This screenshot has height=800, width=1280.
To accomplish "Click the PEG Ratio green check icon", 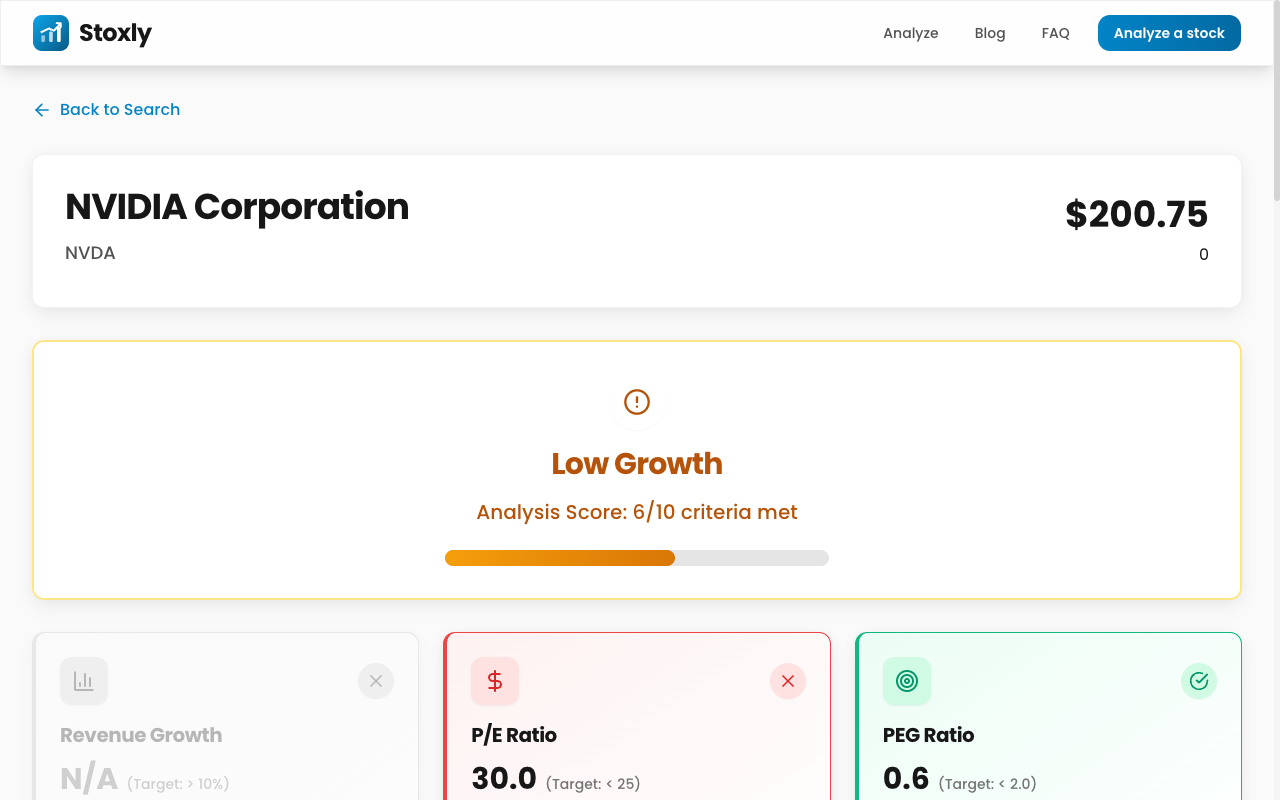I will (x=1199, y=681).
